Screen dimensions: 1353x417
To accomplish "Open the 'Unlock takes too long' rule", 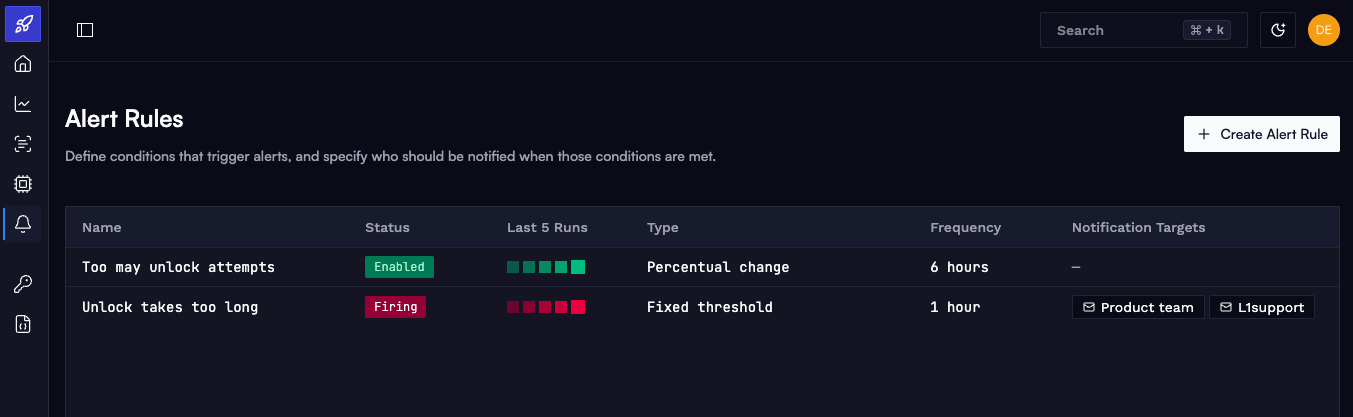I will click(170, 307).
